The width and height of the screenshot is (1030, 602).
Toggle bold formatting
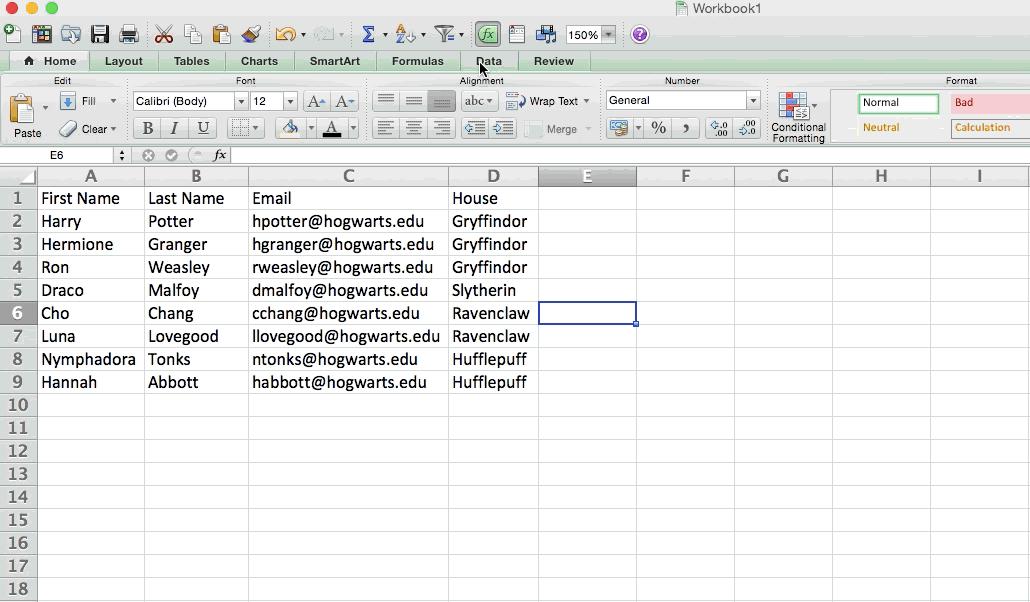pyautogui.click(x=146, y=129)
